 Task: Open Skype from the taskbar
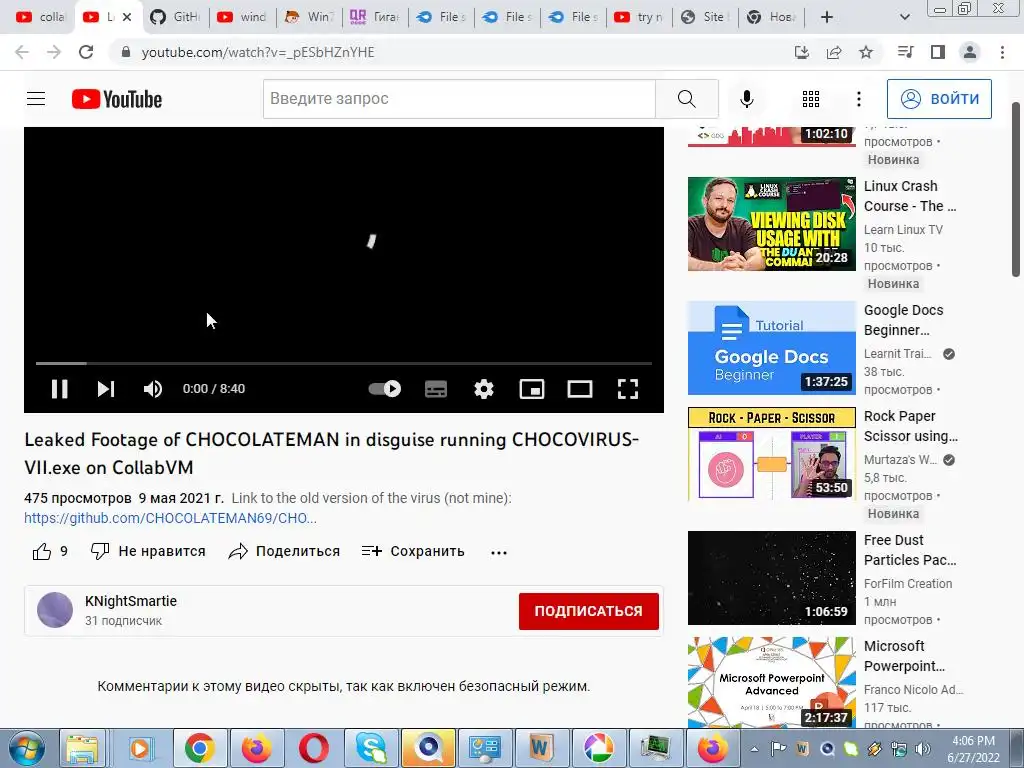point(371,748)
